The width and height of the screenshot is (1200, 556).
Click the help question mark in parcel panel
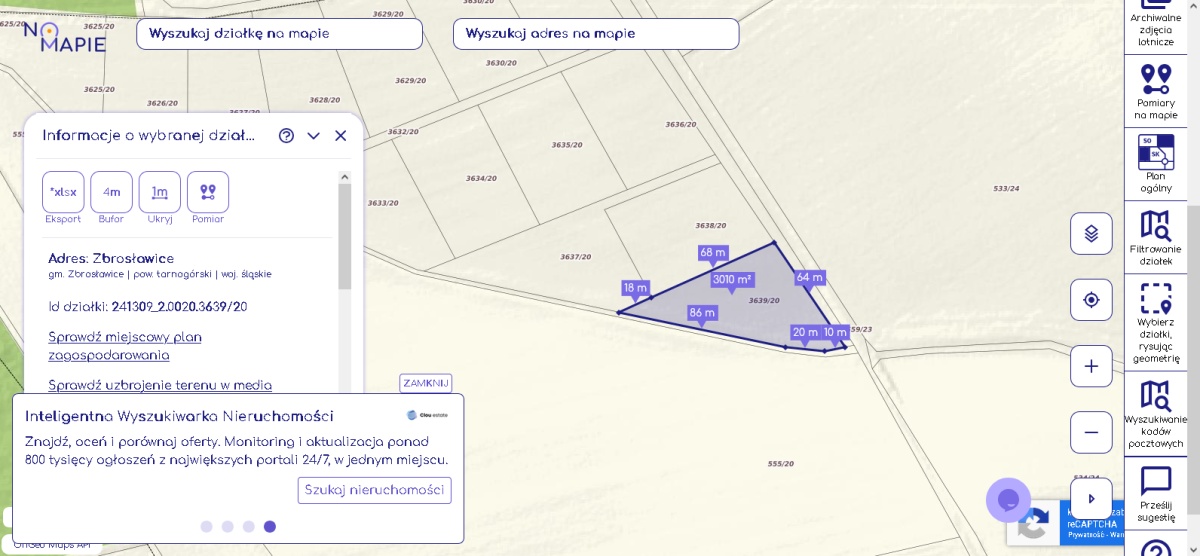(x=286, y=136)
